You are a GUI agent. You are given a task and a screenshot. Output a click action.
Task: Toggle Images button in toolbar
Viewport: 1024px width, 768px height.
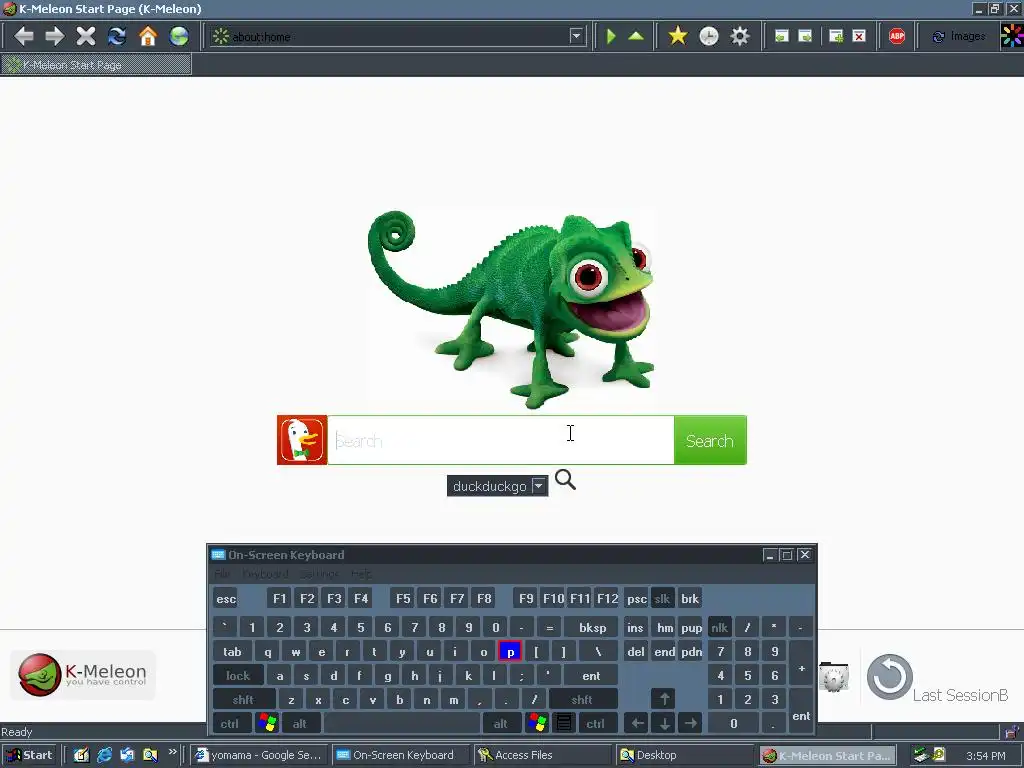click(959, 37)
